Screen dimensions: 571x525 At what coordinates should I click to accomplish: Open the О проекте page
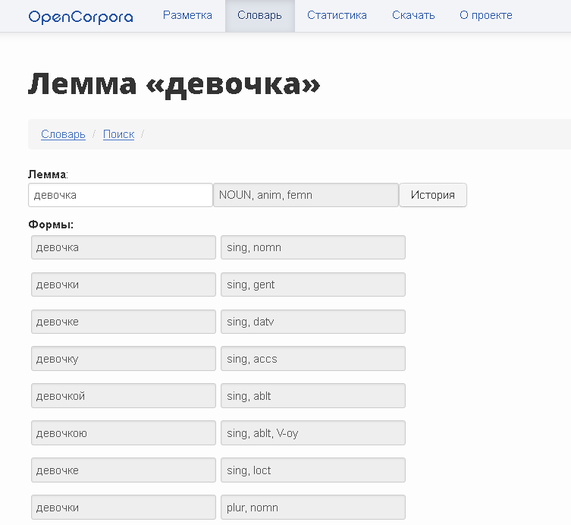[486, 15]
